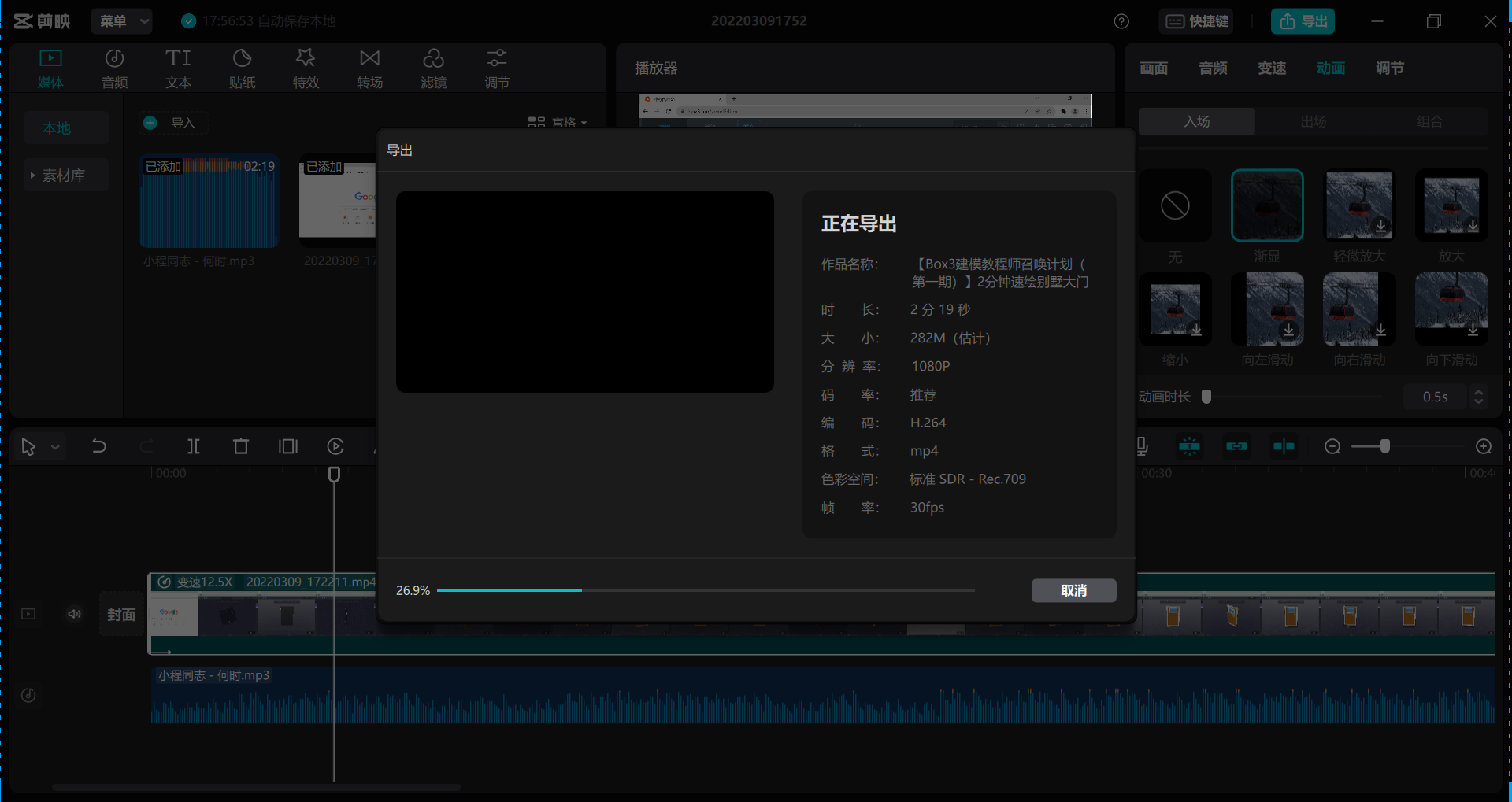The width and height of the screenshot is (1512, 802).
Task: Click the animation duration stepper arrows
Action: (x=1478, y=397)
